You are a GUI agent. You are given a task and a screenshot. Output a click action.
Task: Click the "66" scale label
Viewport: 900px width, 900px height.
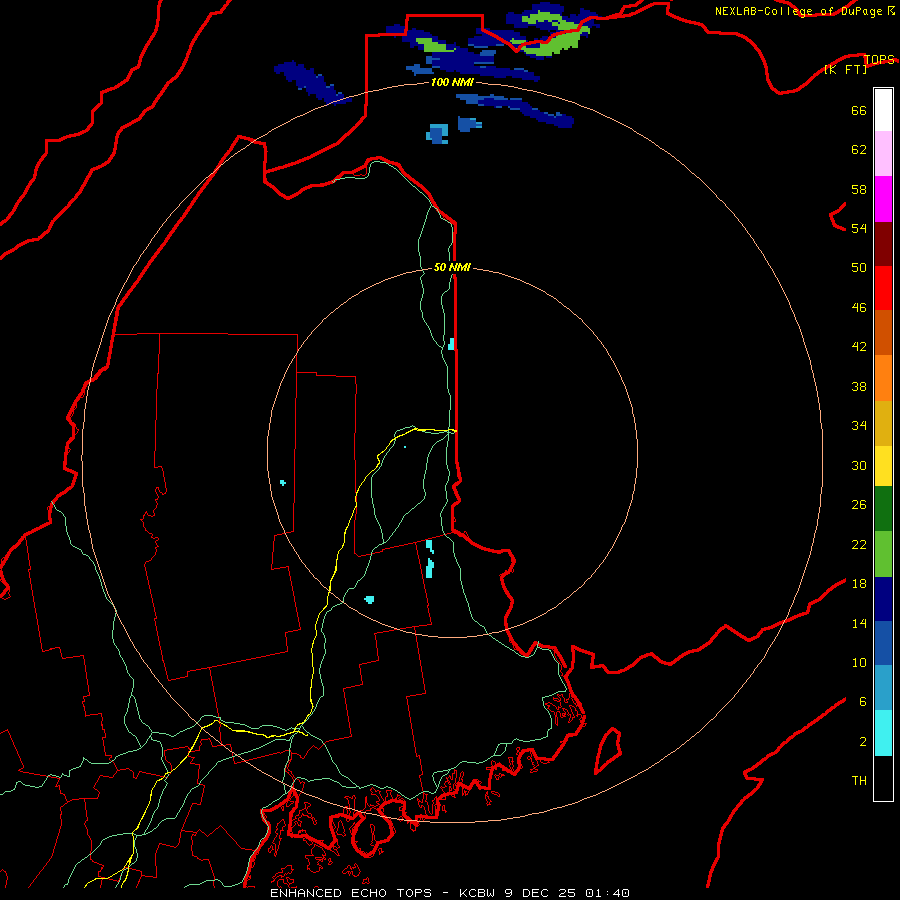point(859,110)
